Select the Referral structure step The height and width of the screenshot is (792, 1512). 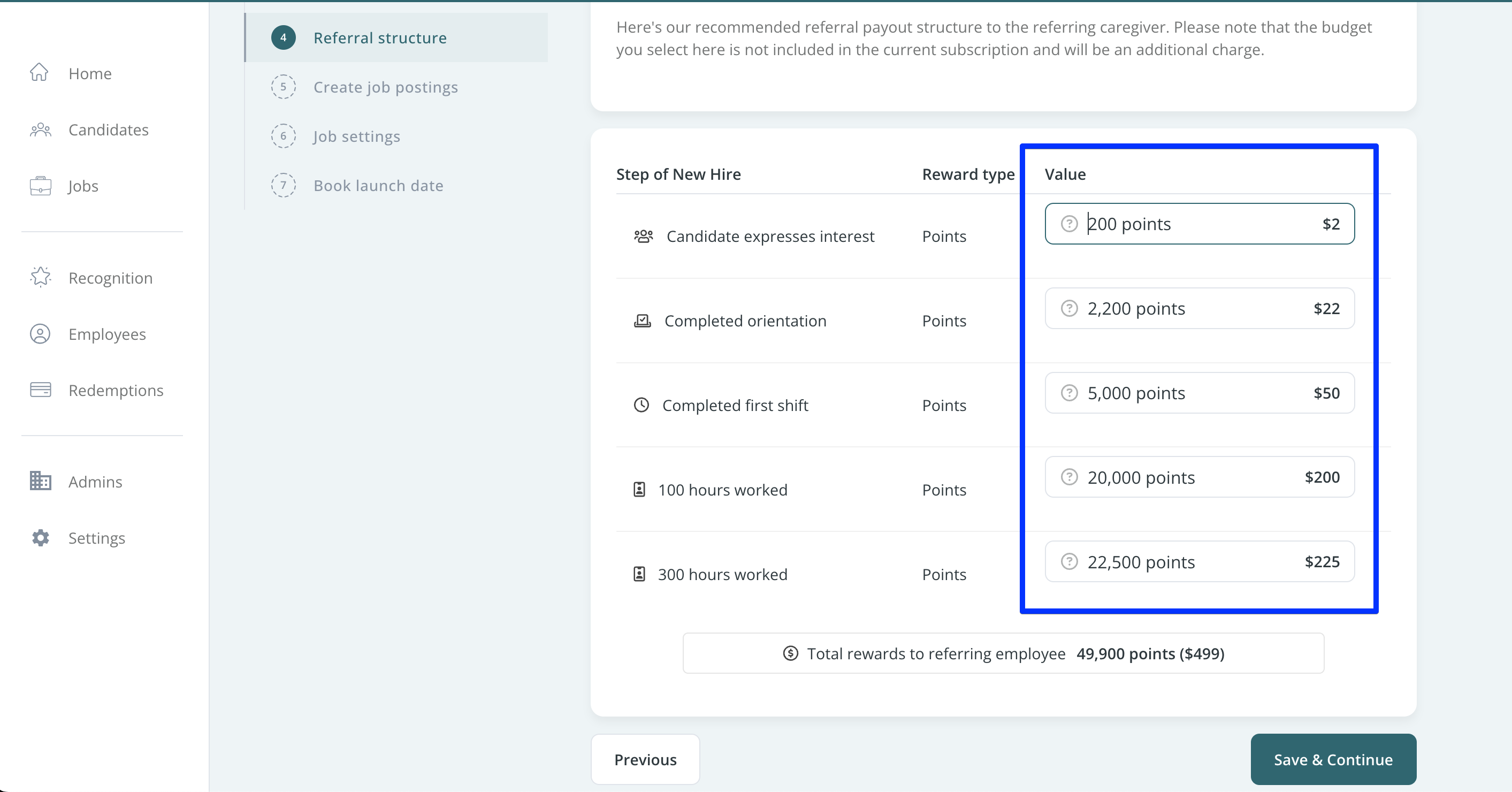click(396, 37)
